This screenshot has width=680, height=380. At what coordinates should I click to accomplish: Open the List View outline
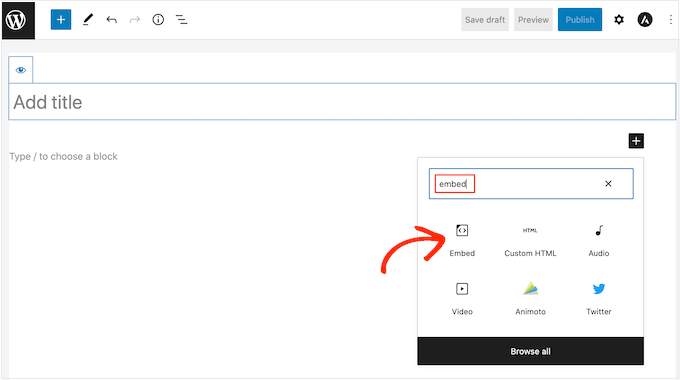click(x=181, y=20)
